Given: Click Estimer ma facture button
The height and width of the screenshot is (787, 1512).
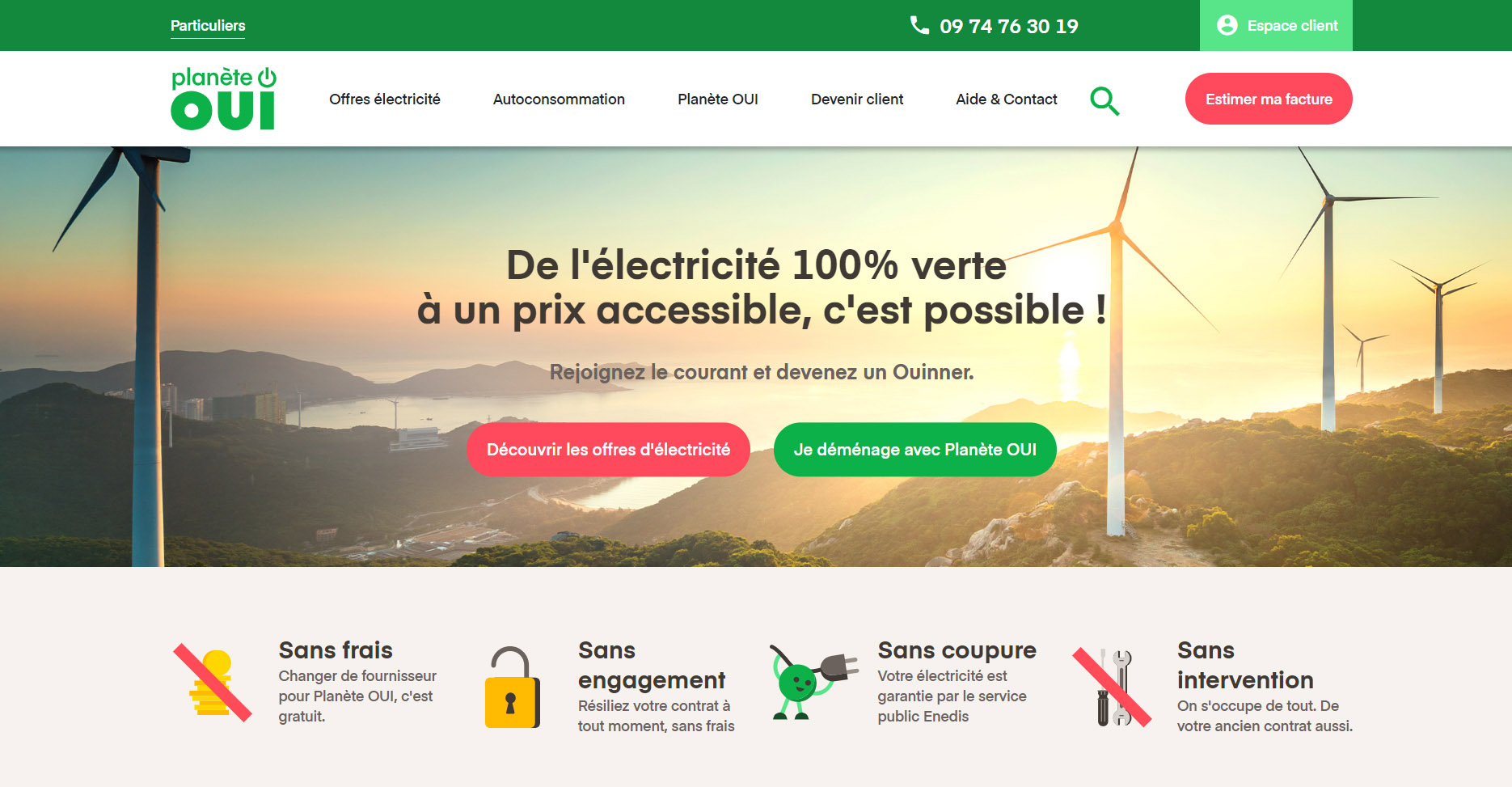Looking at the screenshot, I should (x=1269, y=99).
